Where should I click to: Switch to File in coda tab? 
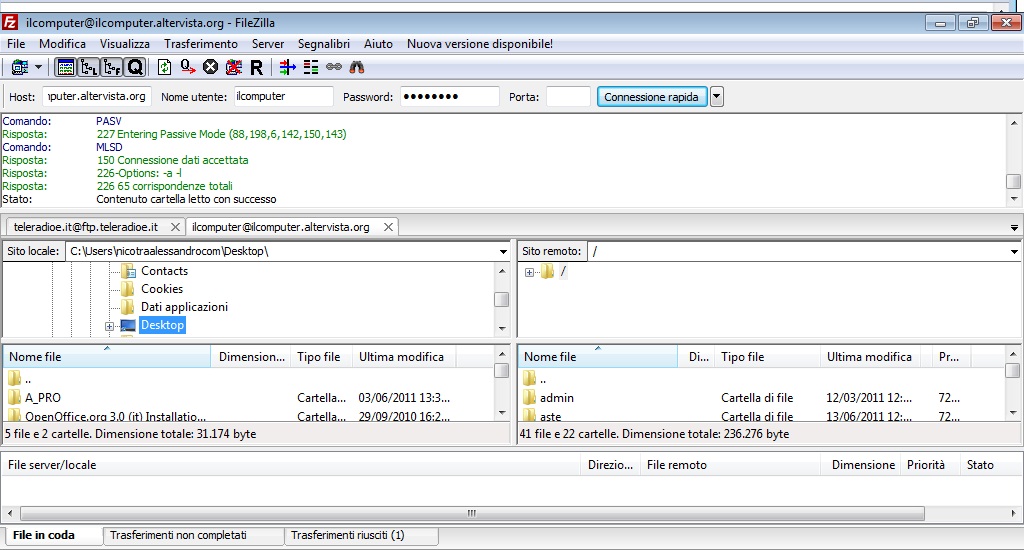(52, 536)
